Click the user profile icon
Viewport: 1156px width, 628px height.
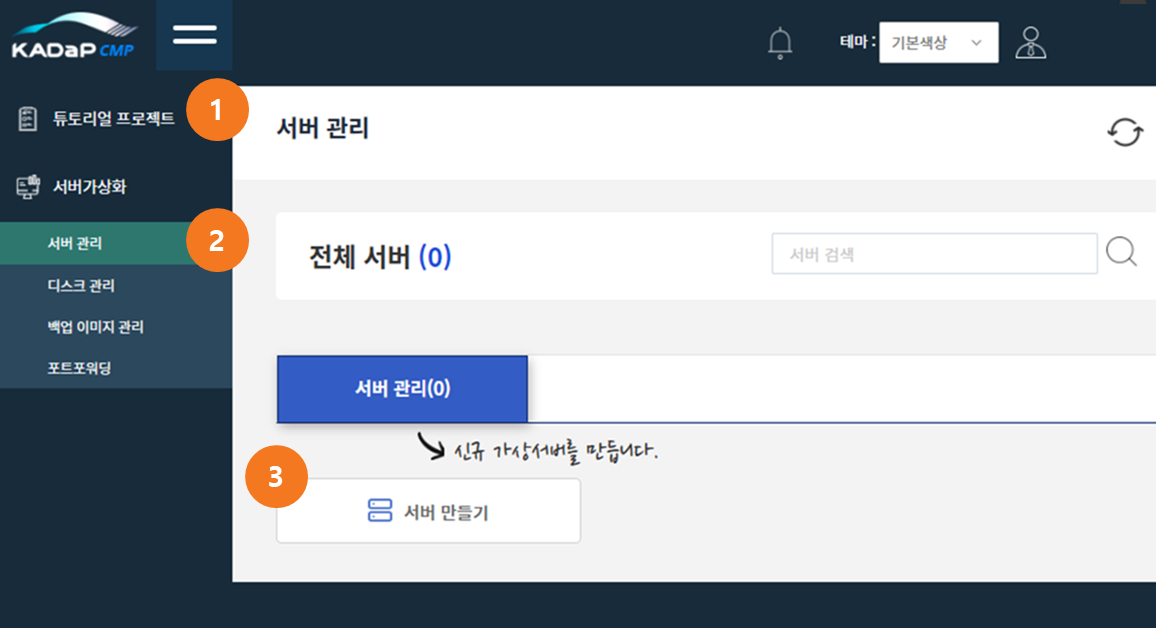[1030, 43]
